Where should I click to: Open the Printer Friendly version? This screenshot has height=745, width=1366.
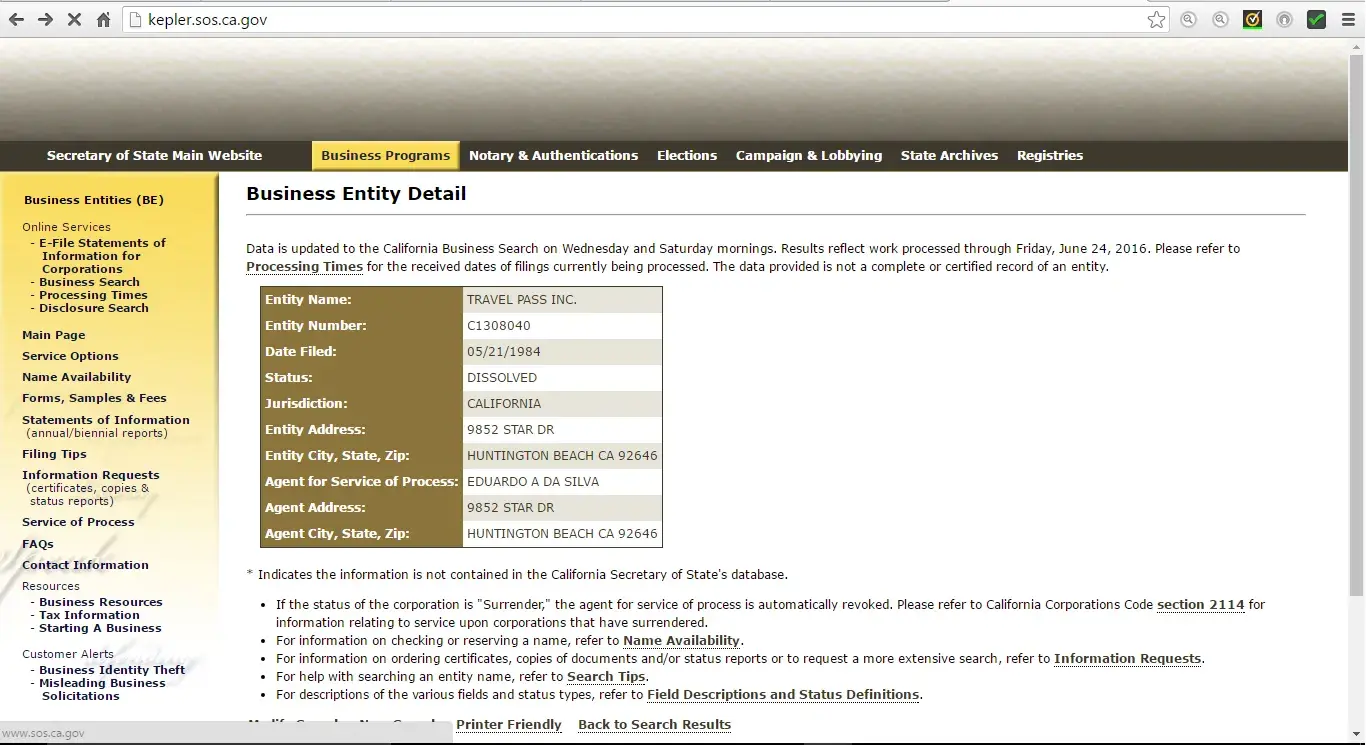tap(508, 725)
